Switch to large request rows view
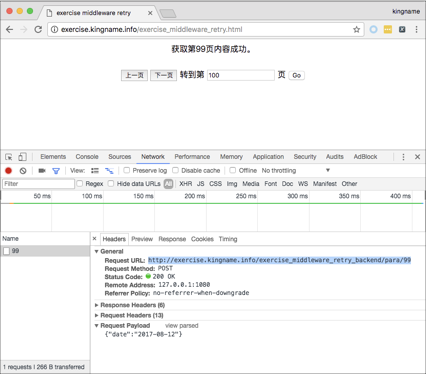The width and height of the screenshot is (426, 374). (95, 171)
